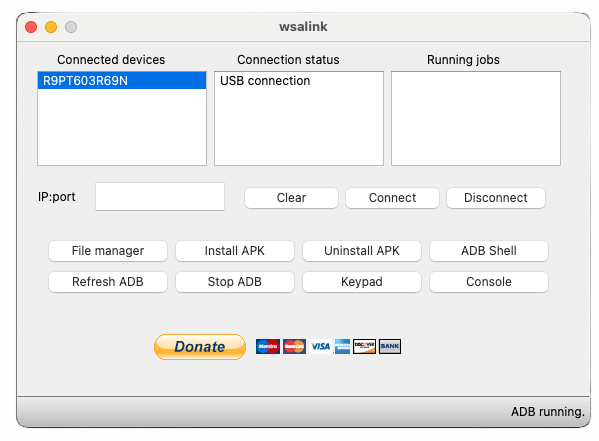Viewport: 599px width, 441px height.
Task: Start an ADB Shell session
Action: (489, 251)
